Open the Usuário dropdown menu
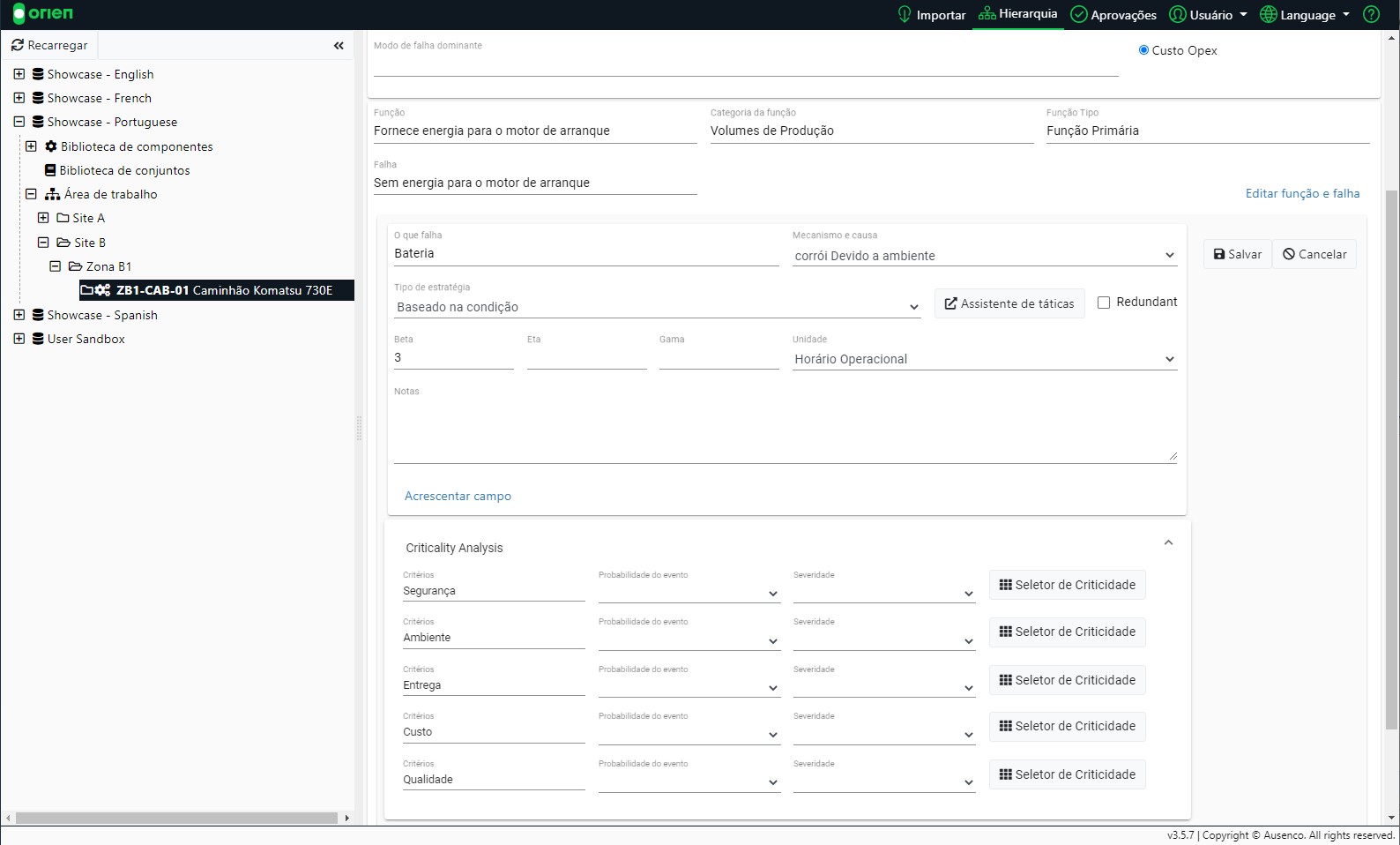The width and height of the screenshot is (1400, 845). 1208,15
